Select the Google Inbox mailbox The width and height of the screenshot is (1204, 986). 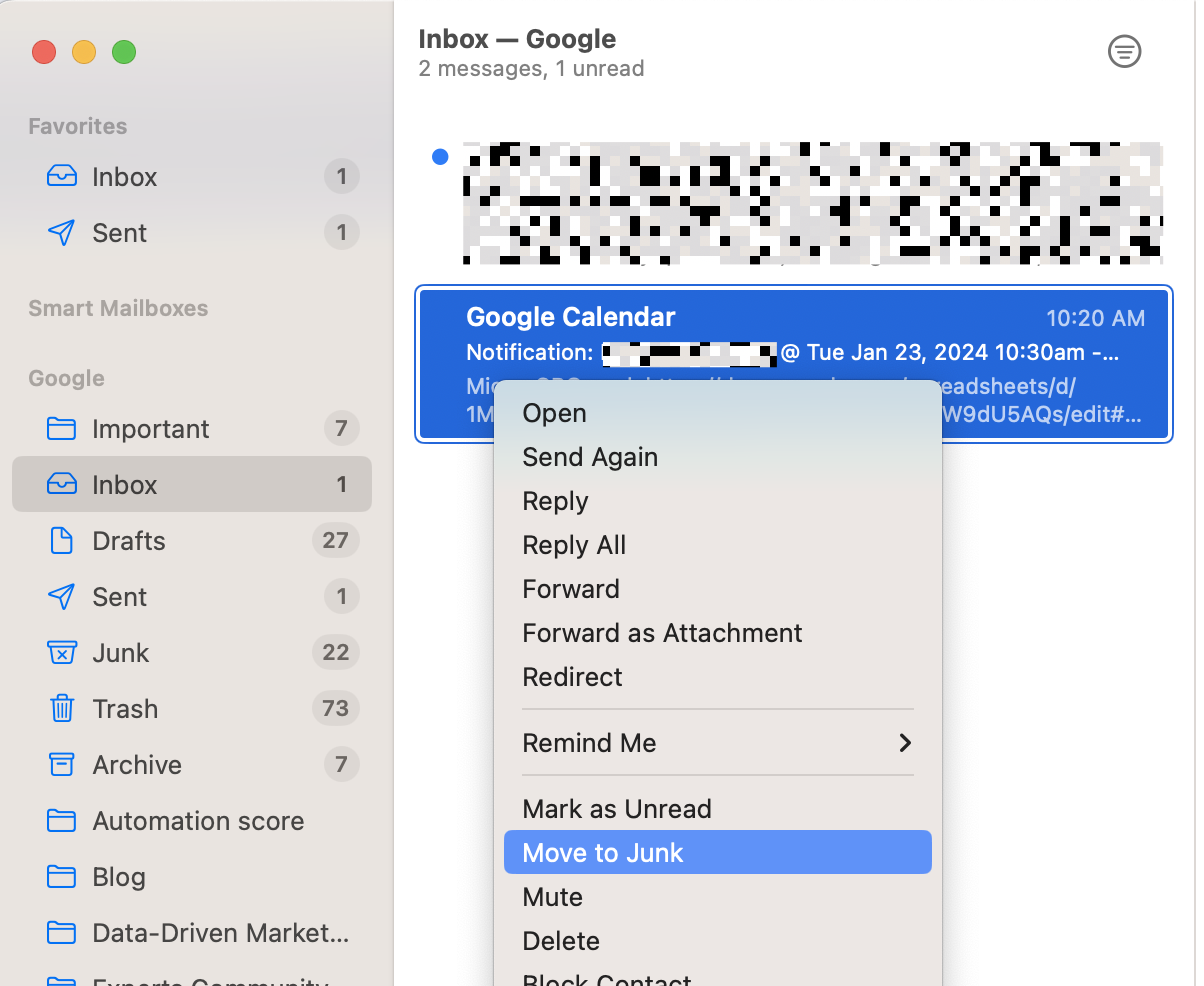click(x=192, y=485)
